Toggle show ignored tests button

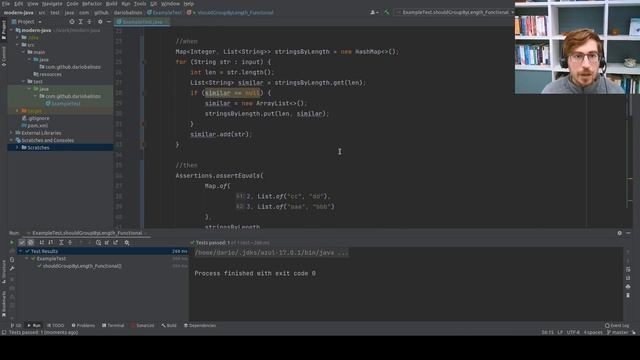coord(31,242)
